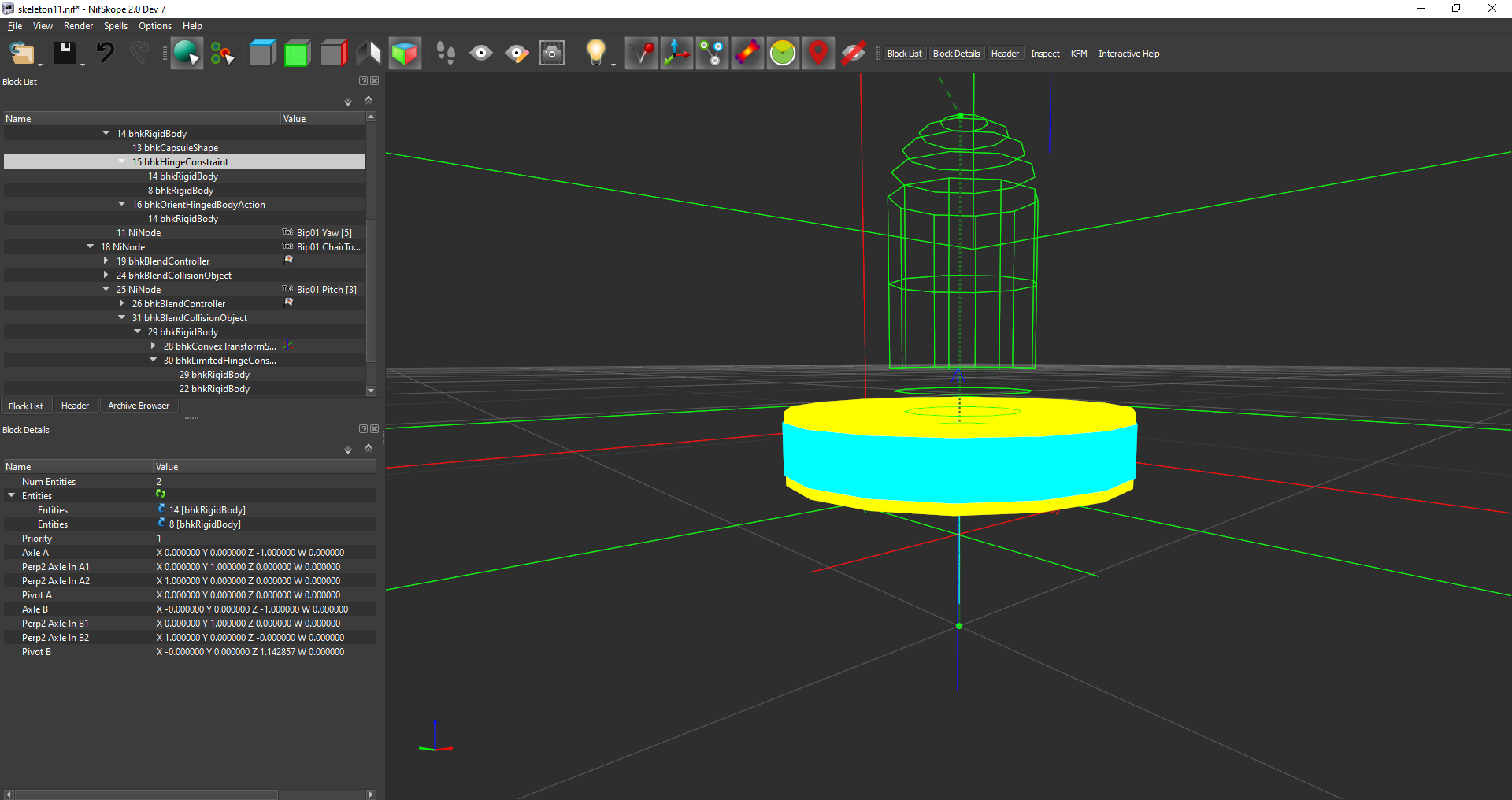
Task: Click the Walk footprints icon
Action: pyautogui.click(x=446, y=54)
